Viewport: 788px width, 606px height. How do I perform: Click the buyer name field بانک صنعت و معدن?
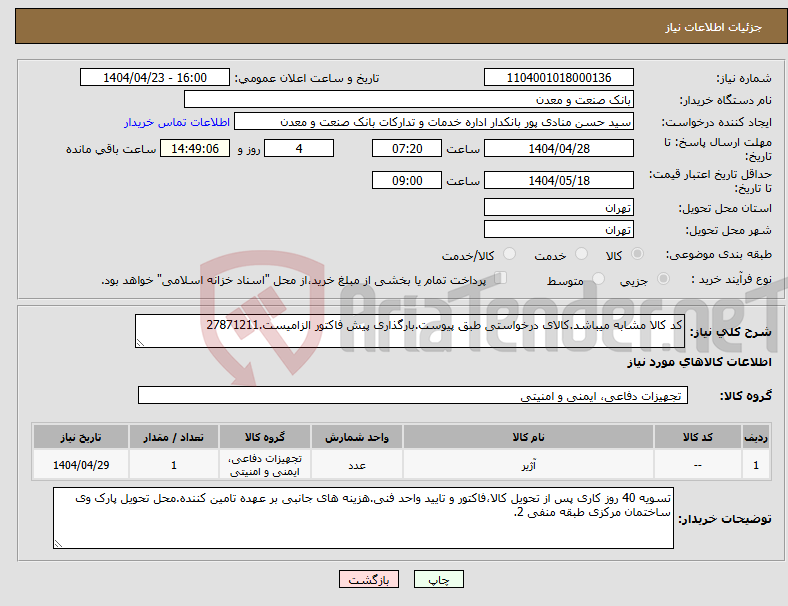(409, 99)
